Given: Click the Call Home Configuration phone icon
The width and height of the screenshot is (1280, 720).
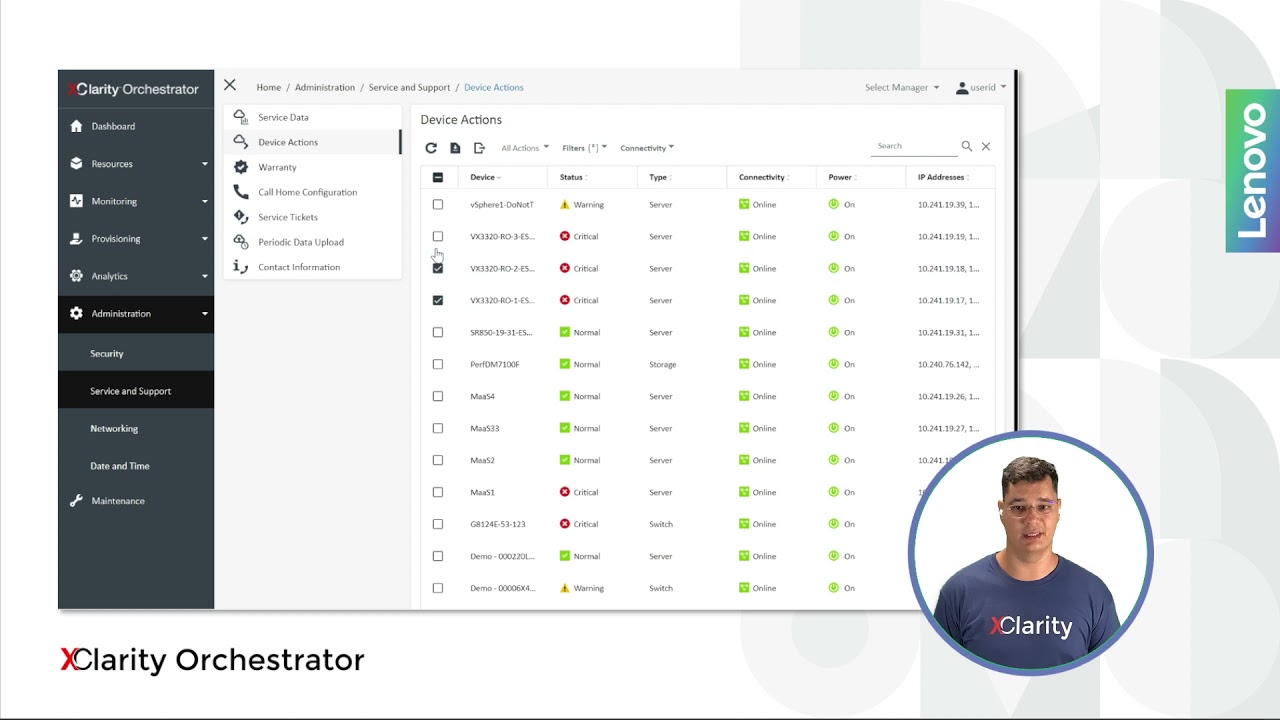Looking at the screenshot, I should coord(240,192).
